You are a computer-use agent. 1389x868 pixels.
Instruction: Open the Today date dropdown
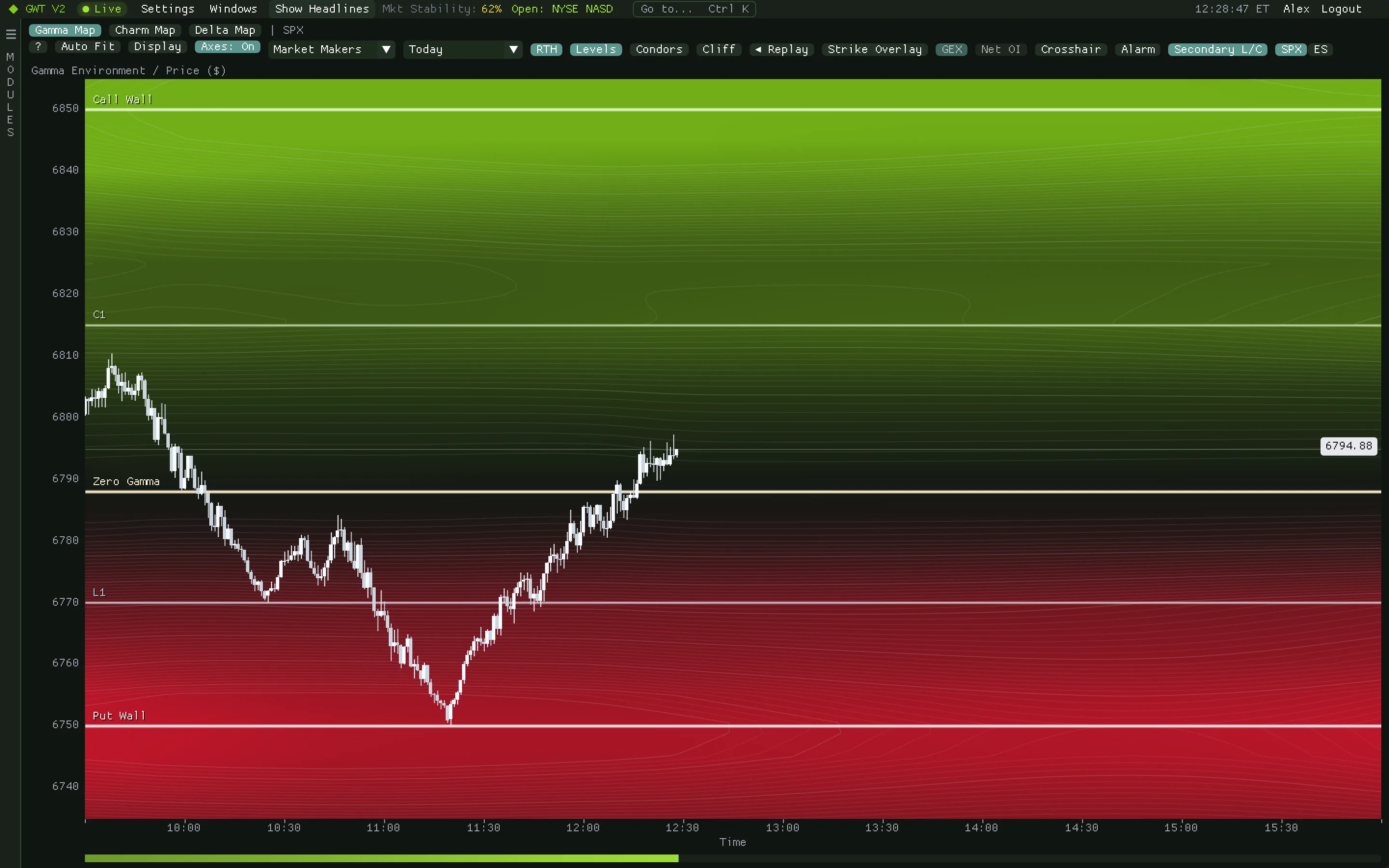(462, 49)
